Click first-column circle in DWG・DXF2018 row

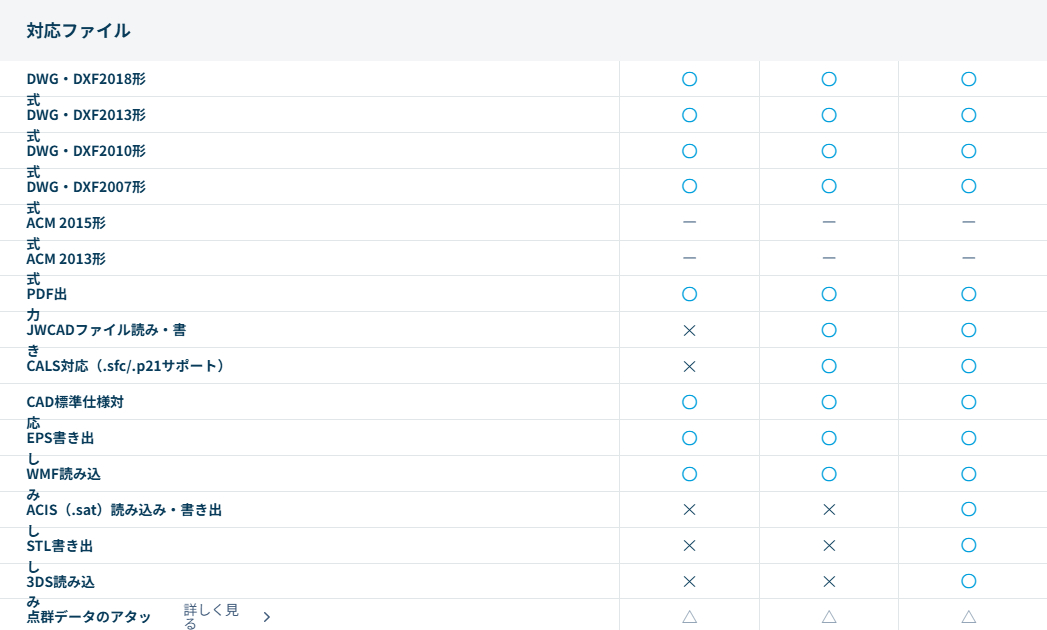pyautogui.click(x=689, y=79)
